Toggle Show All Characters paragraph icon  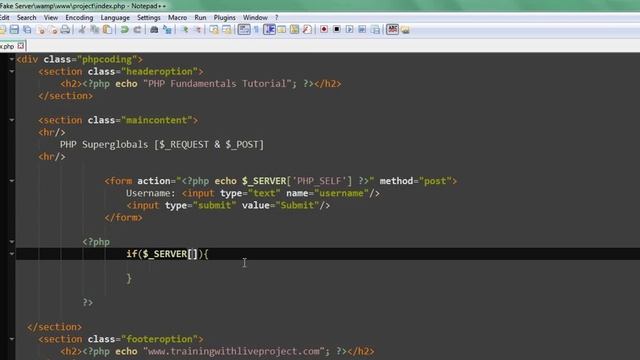256,29
